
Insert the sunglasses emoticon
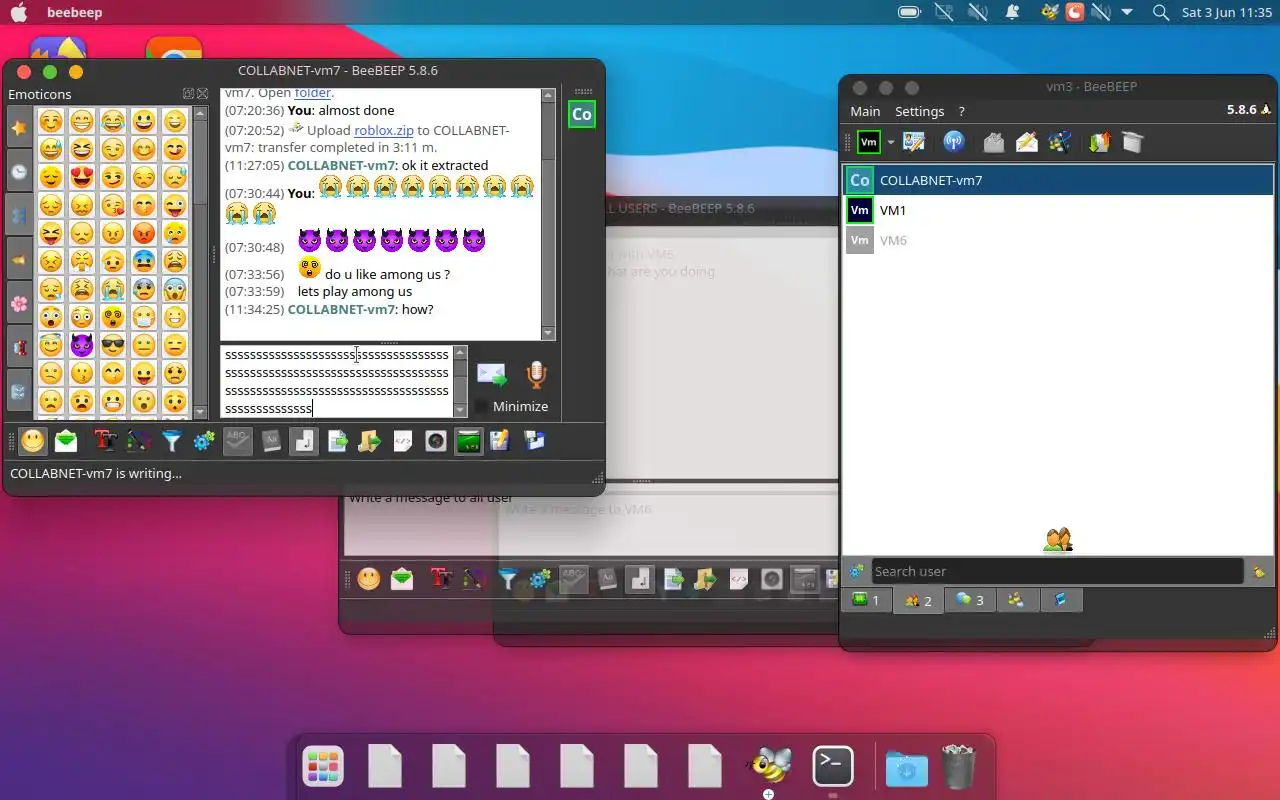pyautogui.click(x=113, y=345)
